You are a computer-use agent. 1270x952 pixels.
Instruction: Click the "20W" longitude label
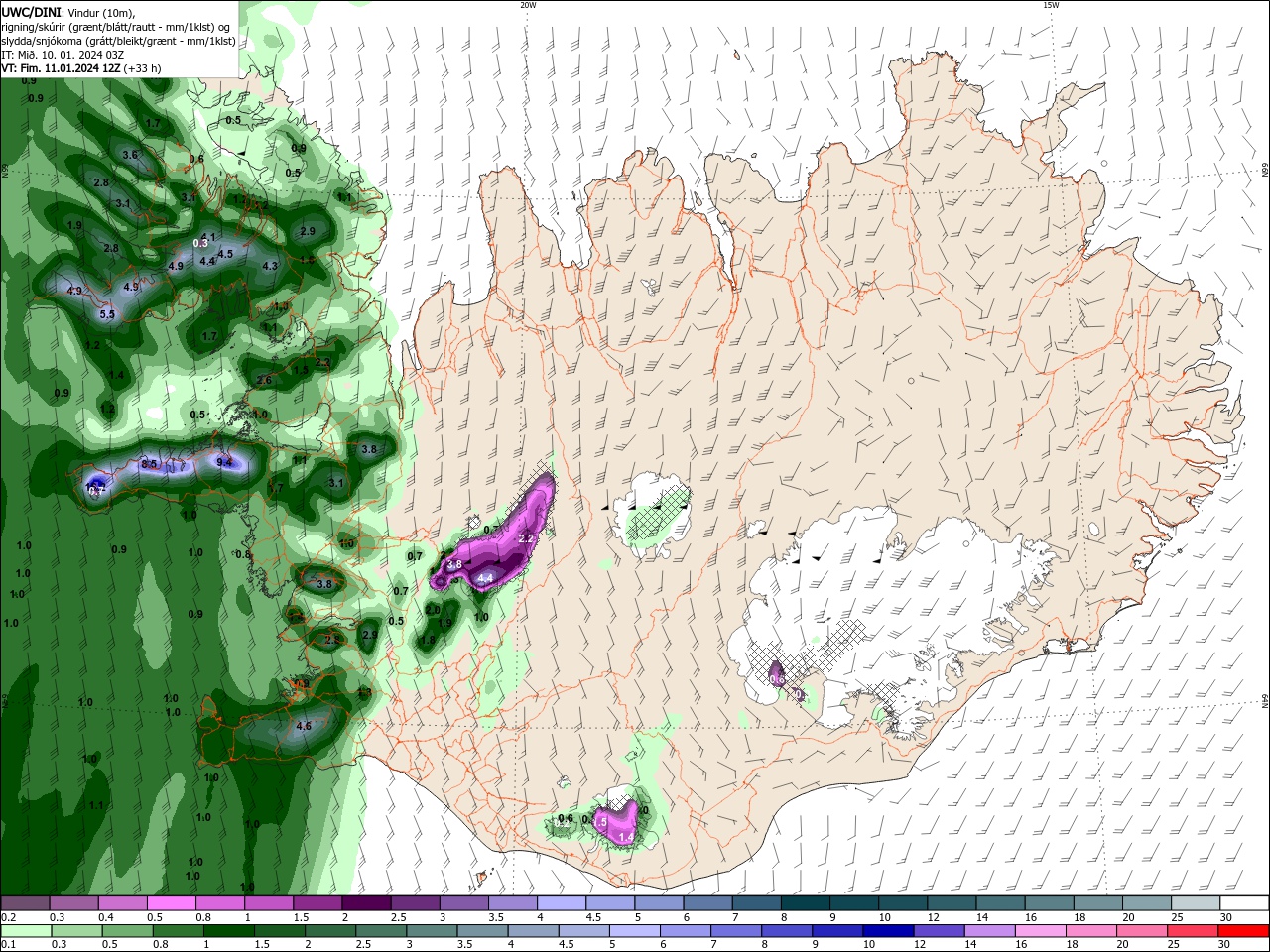[528, 5]
